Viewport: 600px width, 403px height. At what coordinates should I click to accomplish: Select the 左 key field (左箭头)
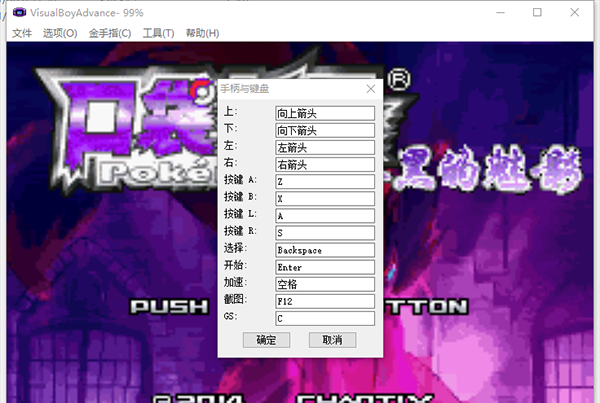[x=325, y=148]
